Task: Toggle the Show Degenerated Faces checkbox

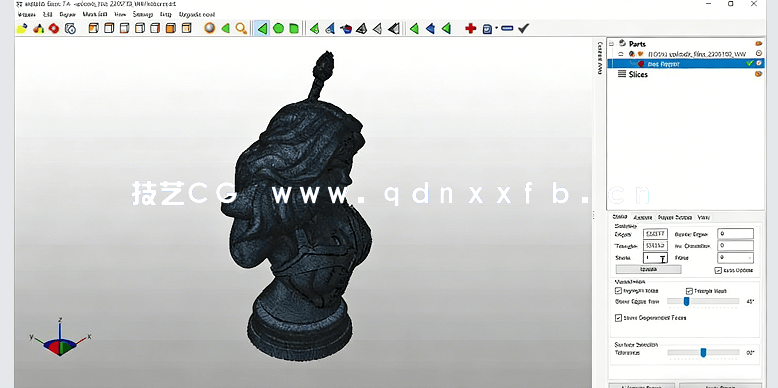Action: (x=618, y=318)
